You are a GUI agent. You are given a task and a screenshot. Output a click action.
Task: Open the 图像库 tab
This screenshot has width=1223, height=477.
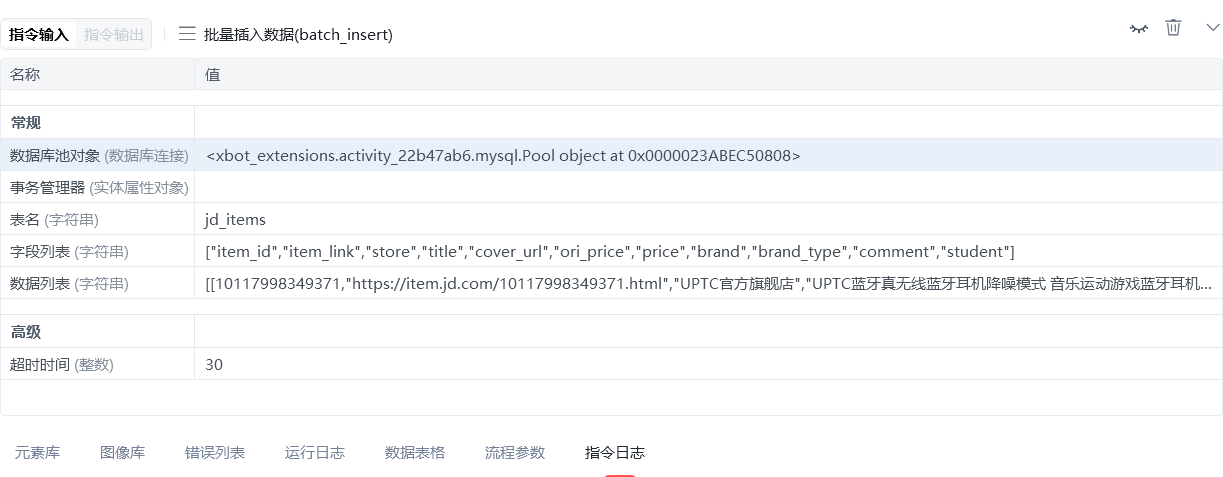122,452
